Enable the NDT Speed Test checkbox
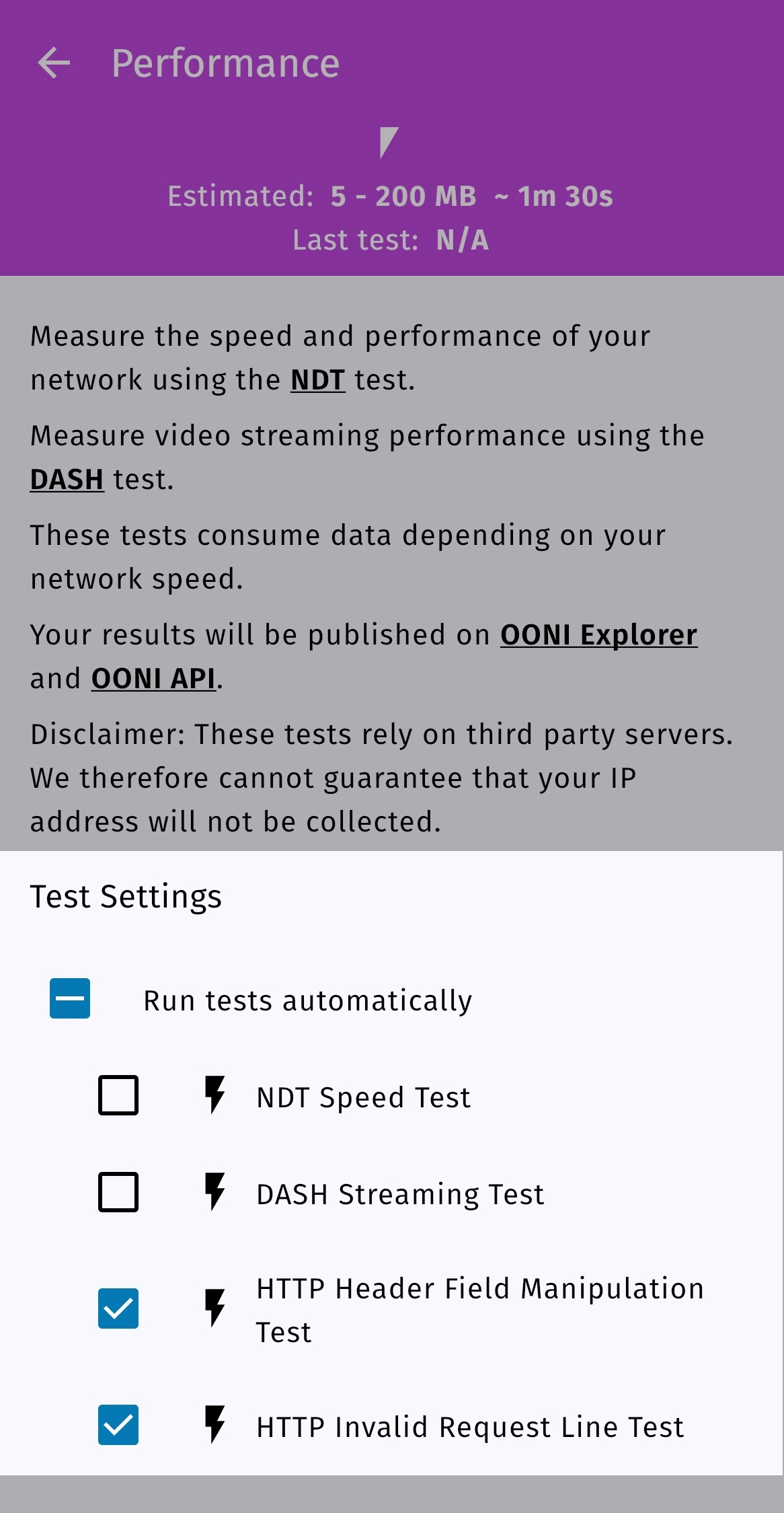784x1513 pixels. coord(118,1095)
